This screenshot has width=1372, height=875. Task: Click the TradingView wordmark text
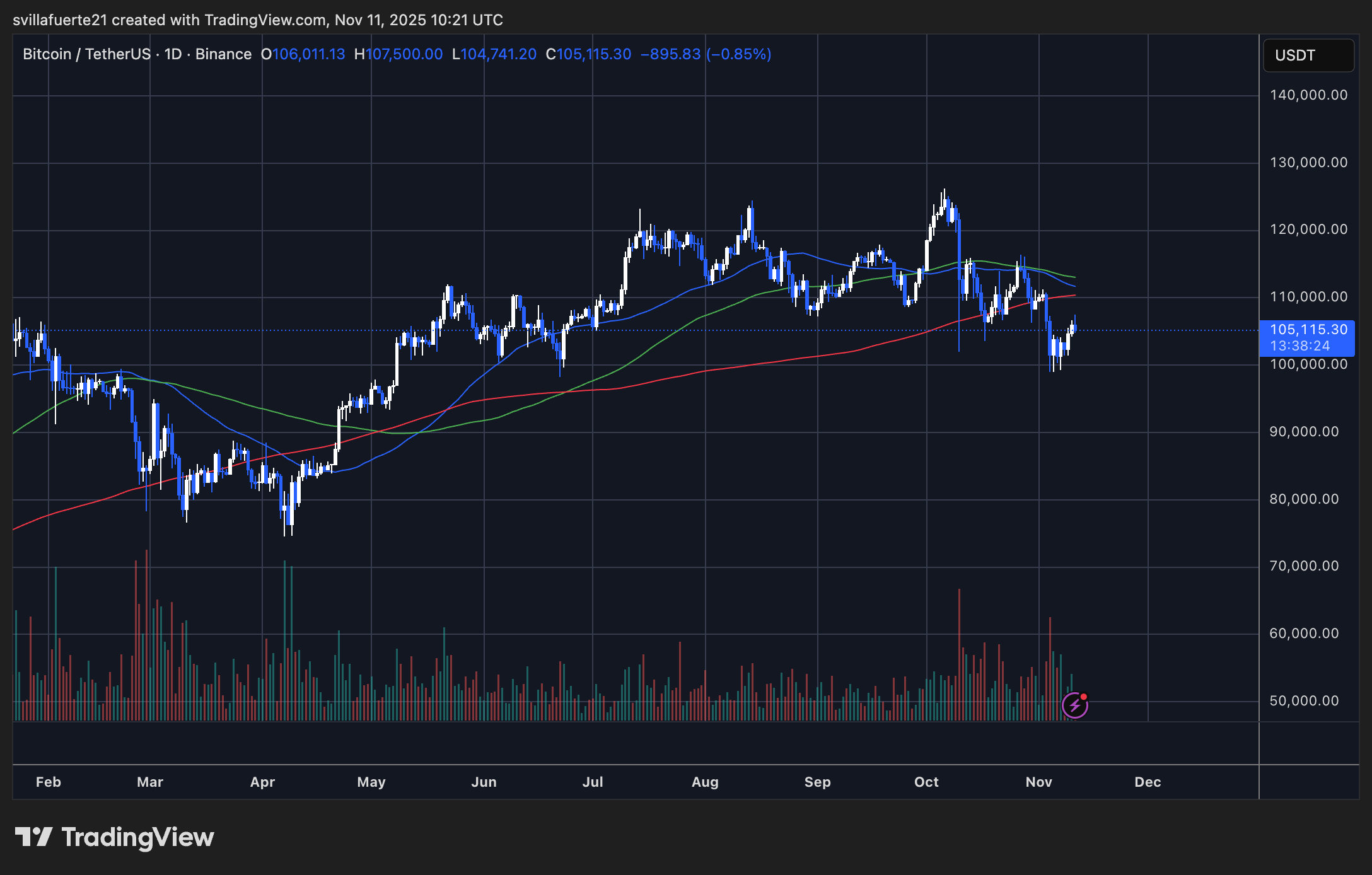(x=137, y=837)
